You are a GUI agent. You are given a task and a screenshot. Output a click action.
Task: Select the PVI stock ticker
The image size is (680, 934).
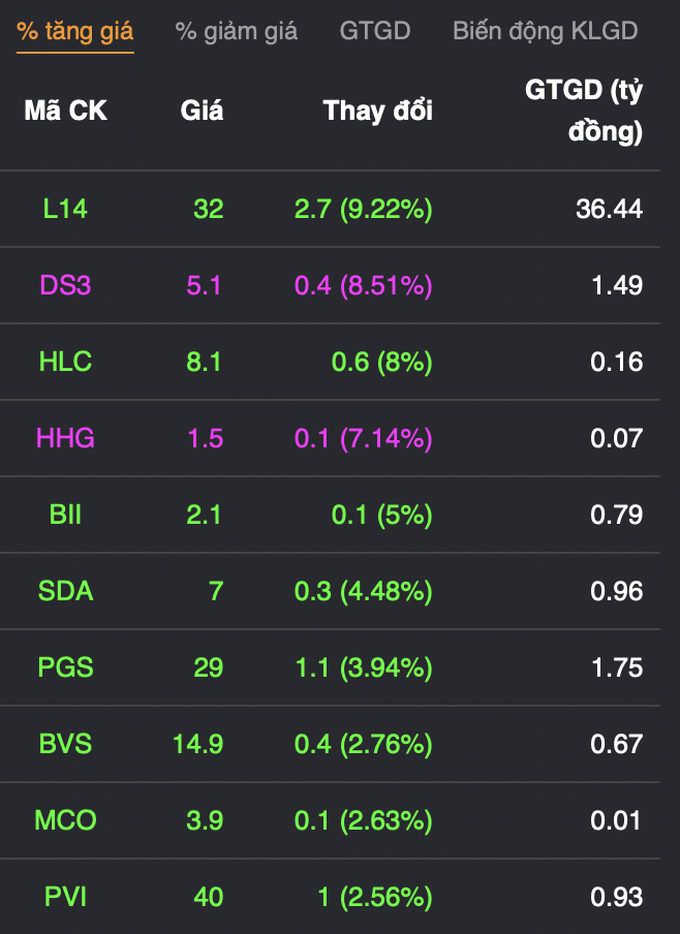66,897
